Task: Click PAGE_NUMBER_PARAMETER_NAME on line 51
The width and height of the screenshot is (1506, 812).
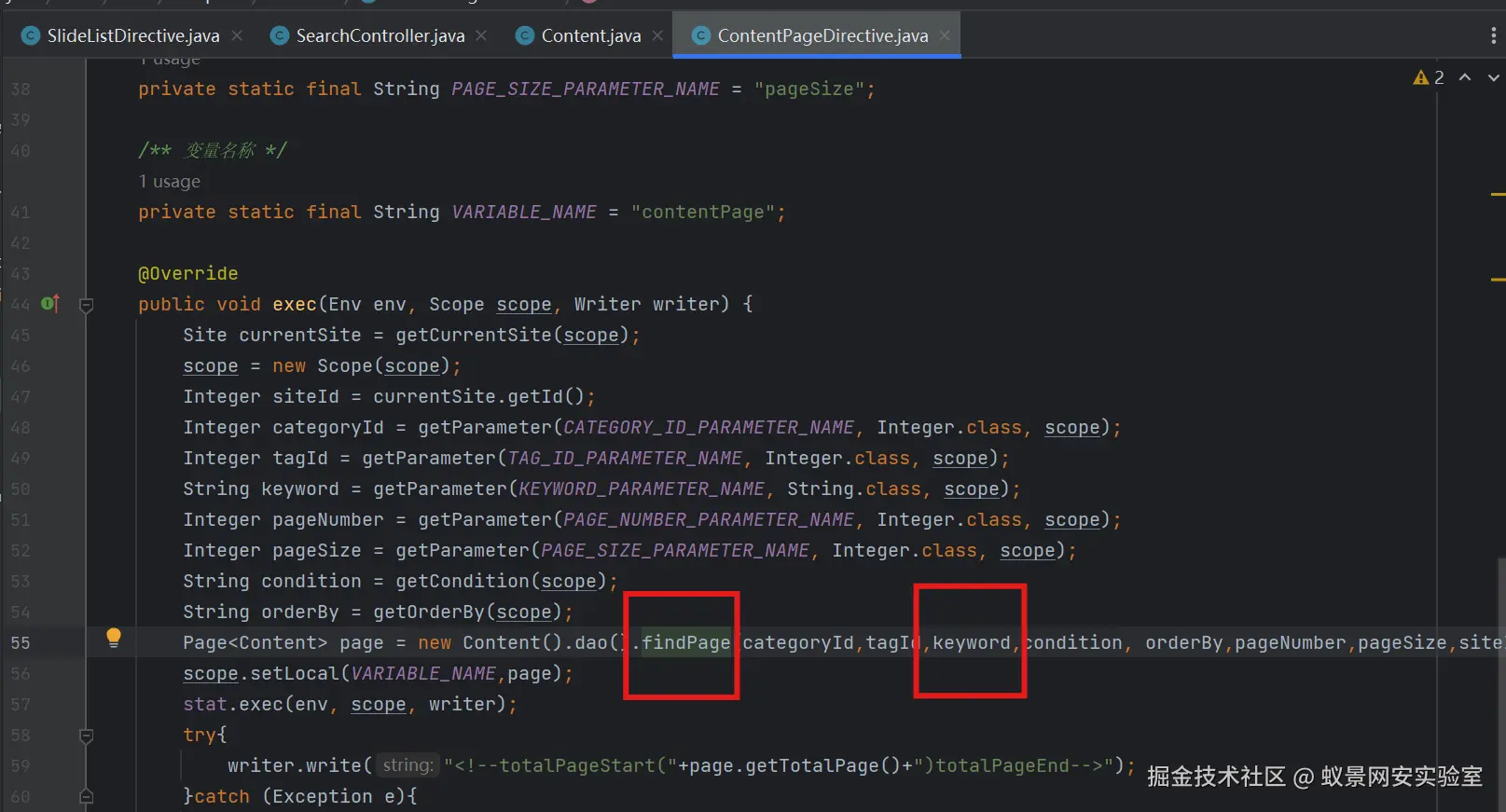Action: click(x=709, y=519)
